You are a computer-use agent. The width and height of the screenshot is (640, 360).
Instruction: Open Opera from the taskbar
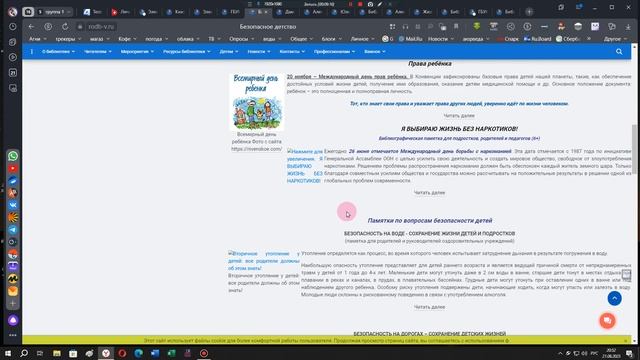click(122, 353)
